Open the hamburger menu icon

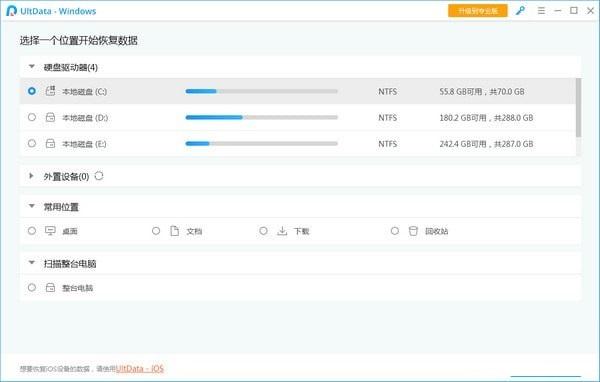coord(541,11)
